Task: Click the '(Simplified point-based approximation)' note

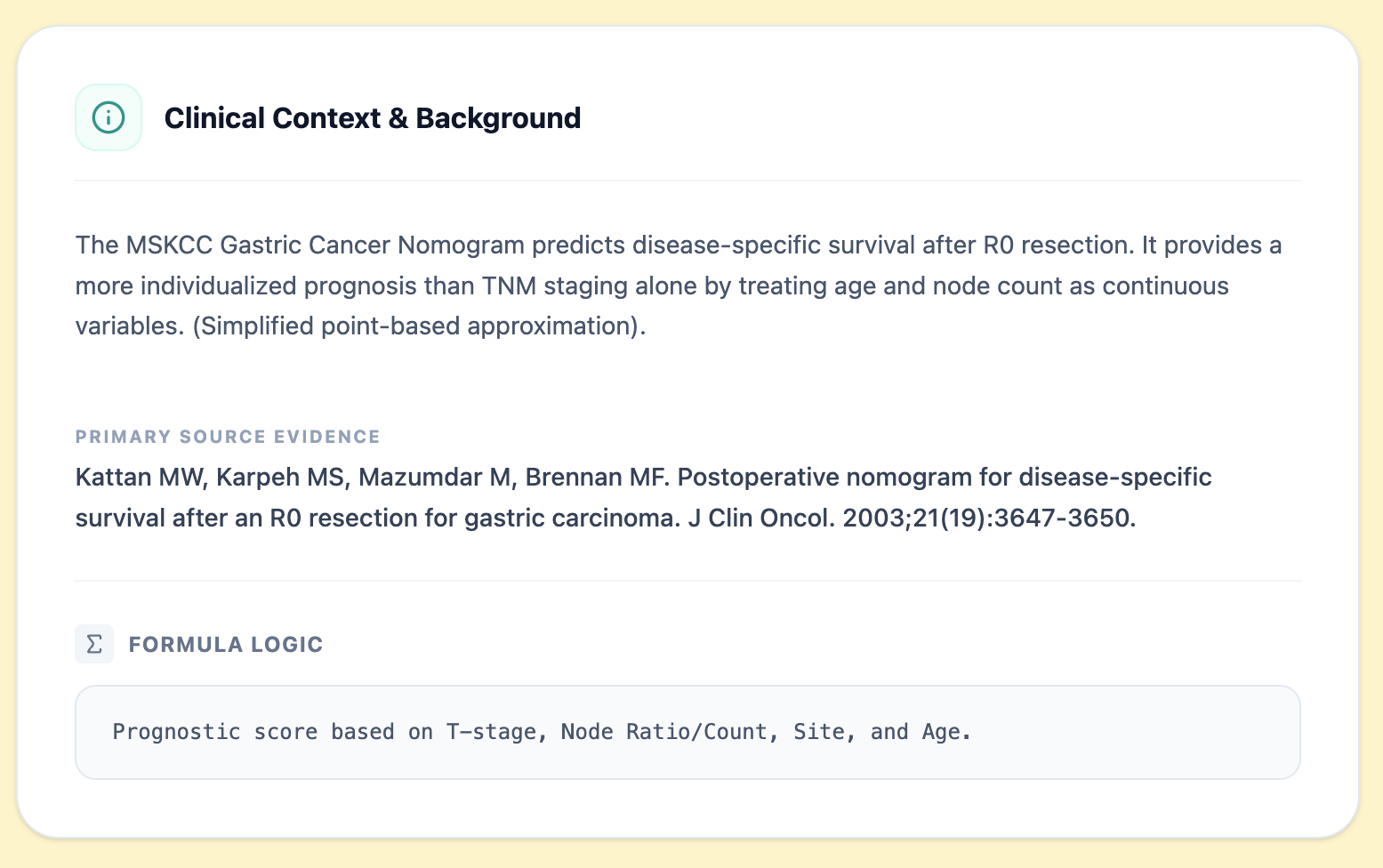Action: click(418, 326)
